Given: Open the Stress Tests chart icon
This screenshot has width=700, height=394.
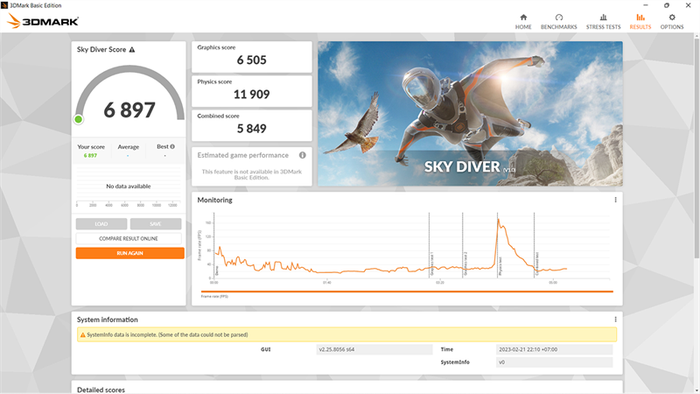Looking at the screenshot, I should (603, 17).
